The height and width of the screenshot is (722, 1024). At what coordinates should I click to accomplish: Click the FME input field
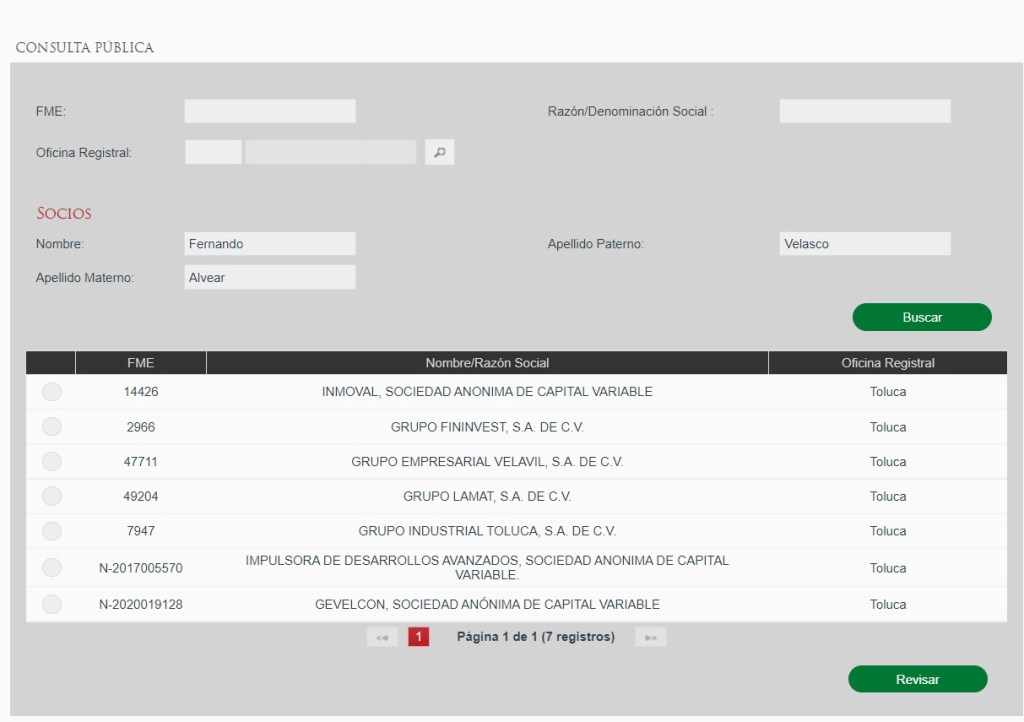point(270,111)
